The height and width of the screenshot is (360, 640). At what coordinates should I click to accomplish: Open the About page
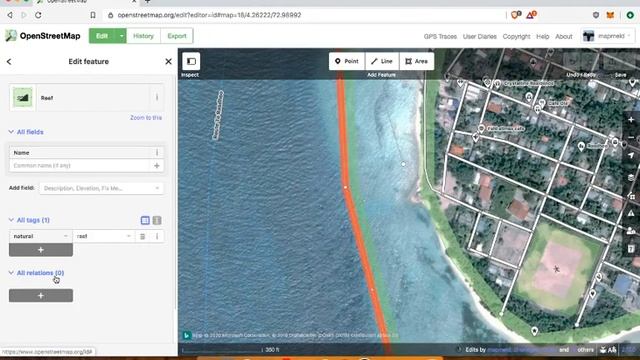tap(564, 36)
